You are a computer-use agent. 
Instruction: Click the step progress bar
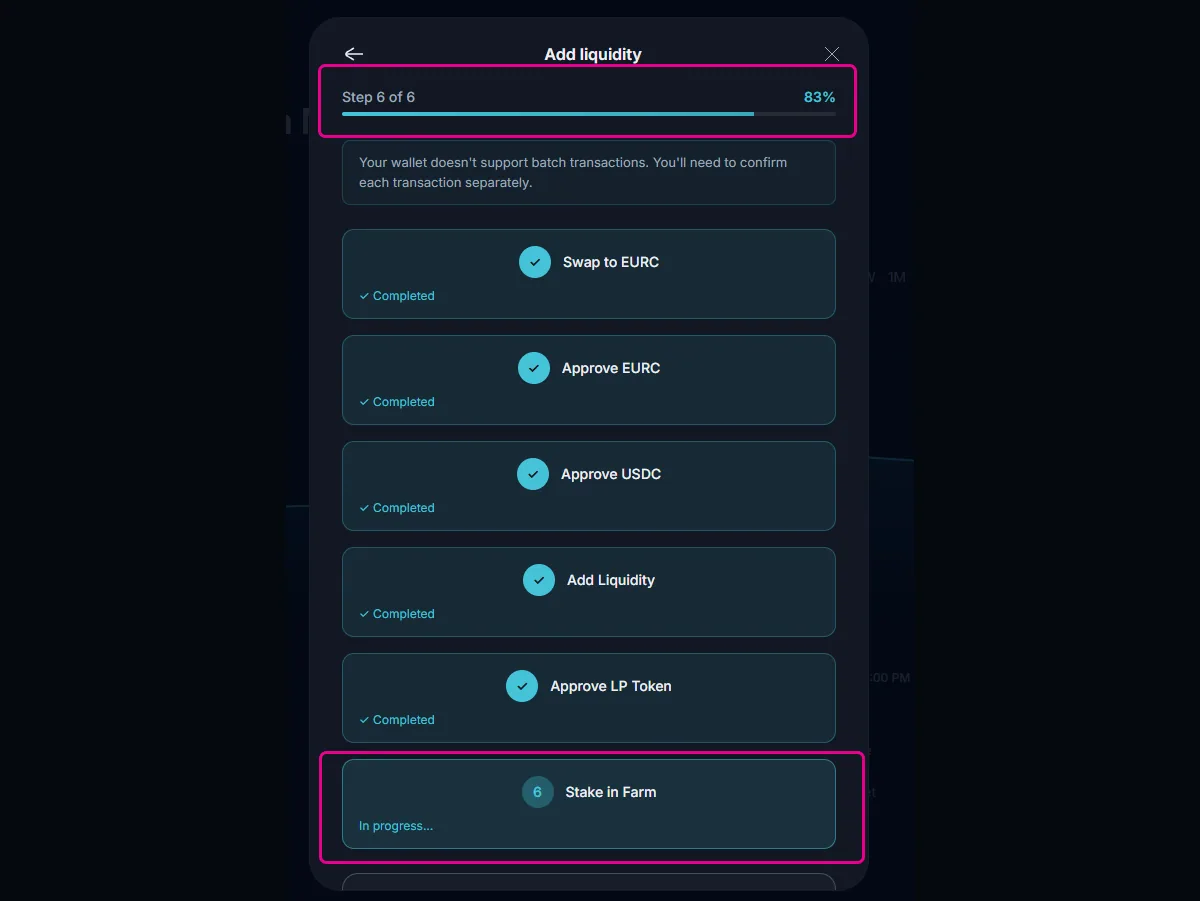(x=589, y=114)
